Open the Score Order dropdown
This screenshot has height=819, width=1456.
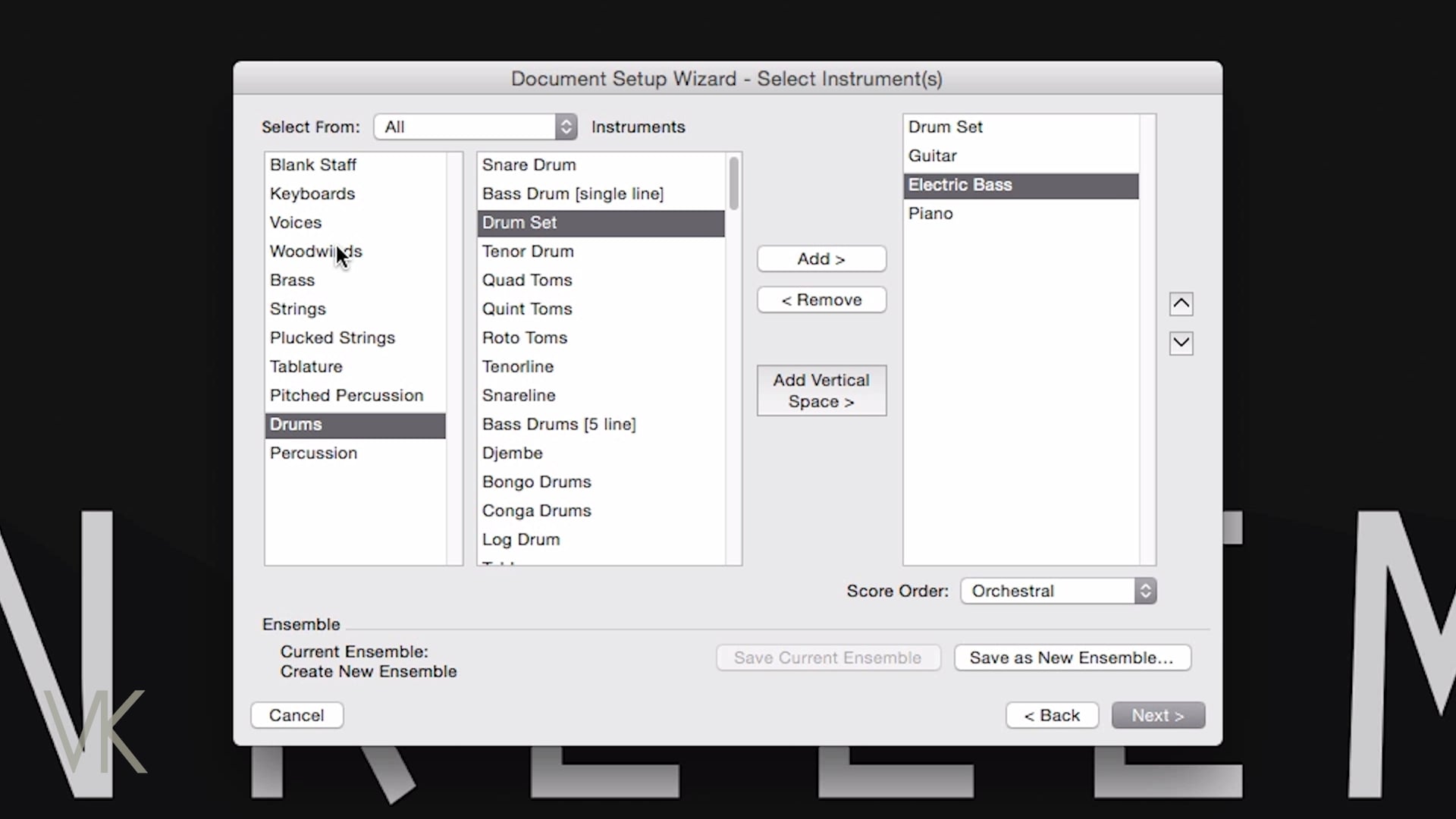(x=1058, y=591)
